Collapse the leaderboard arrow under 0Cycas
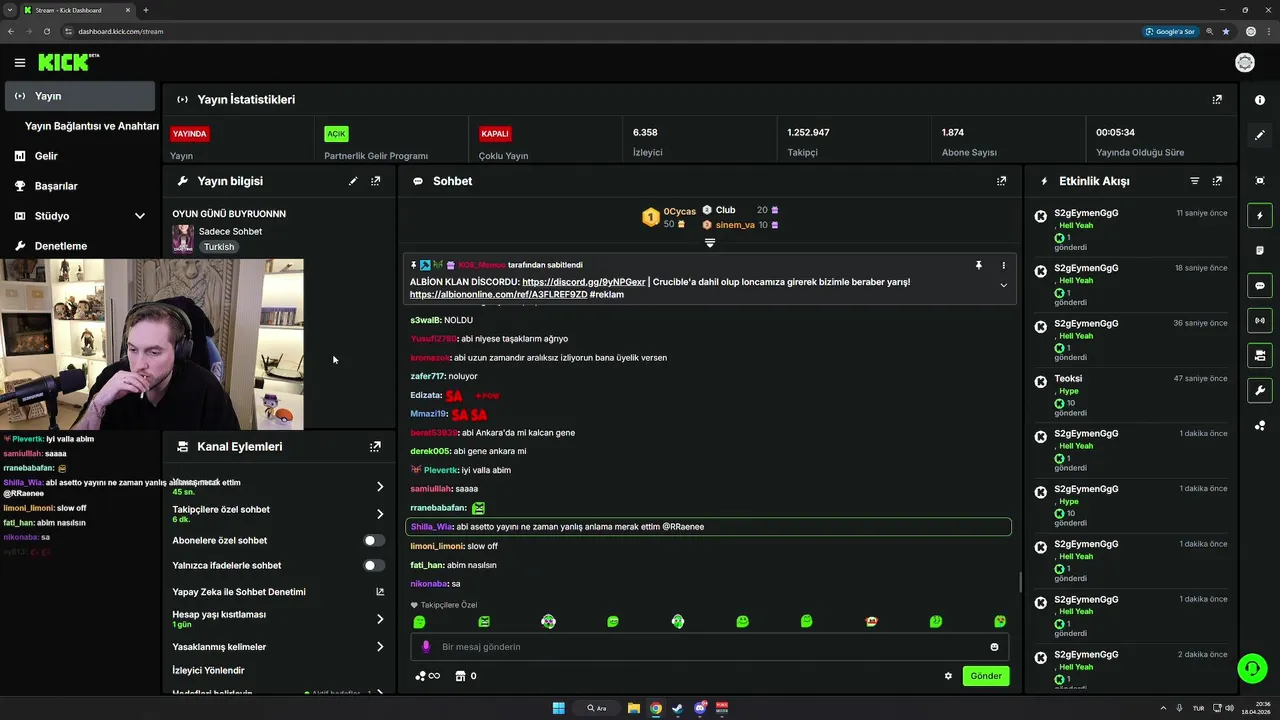1280x720 pixels. [x=710, y=243]
